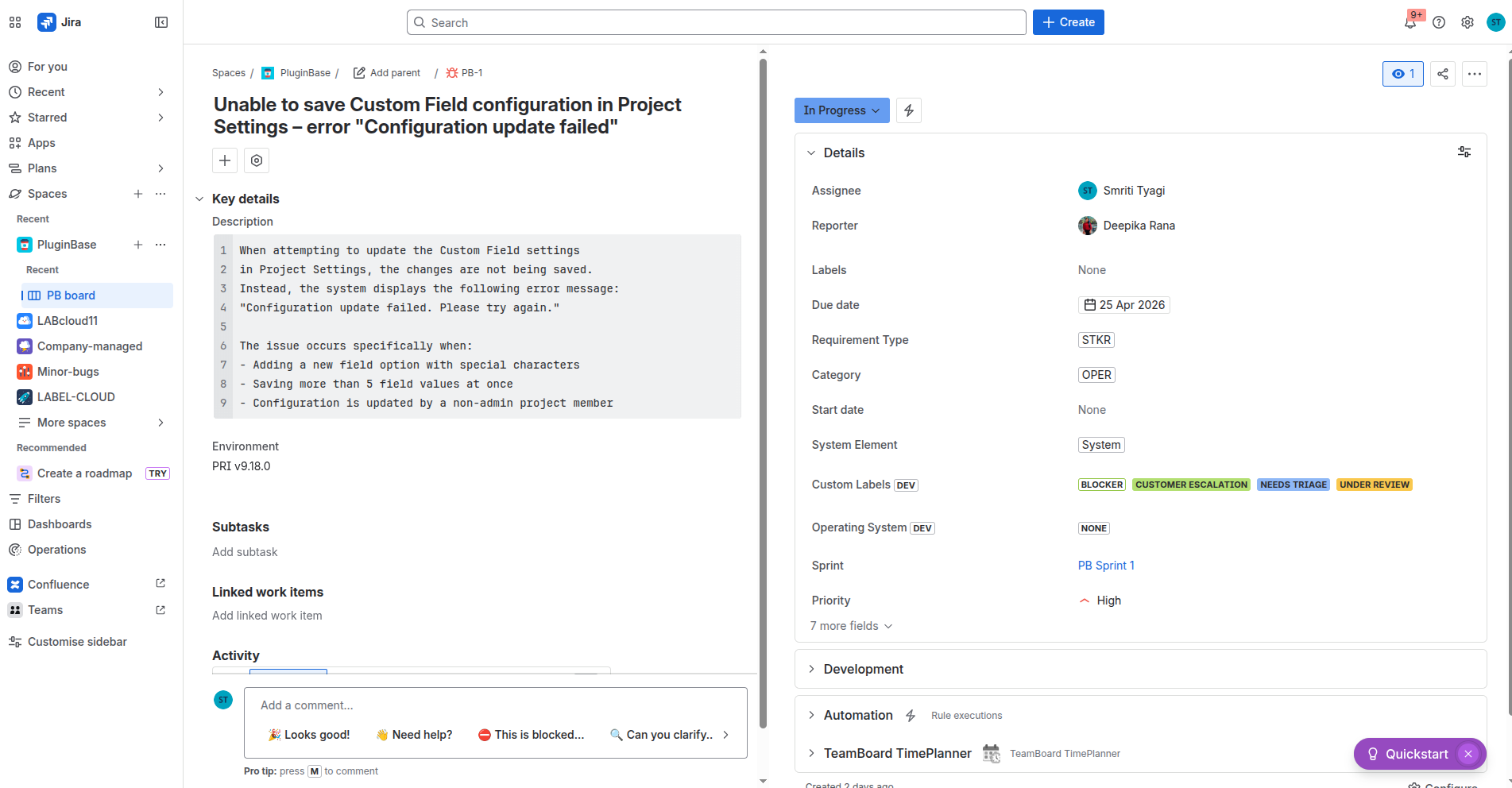Click the blue Create button
This screenshot has height=788, width=1512.
point(1069,22)
